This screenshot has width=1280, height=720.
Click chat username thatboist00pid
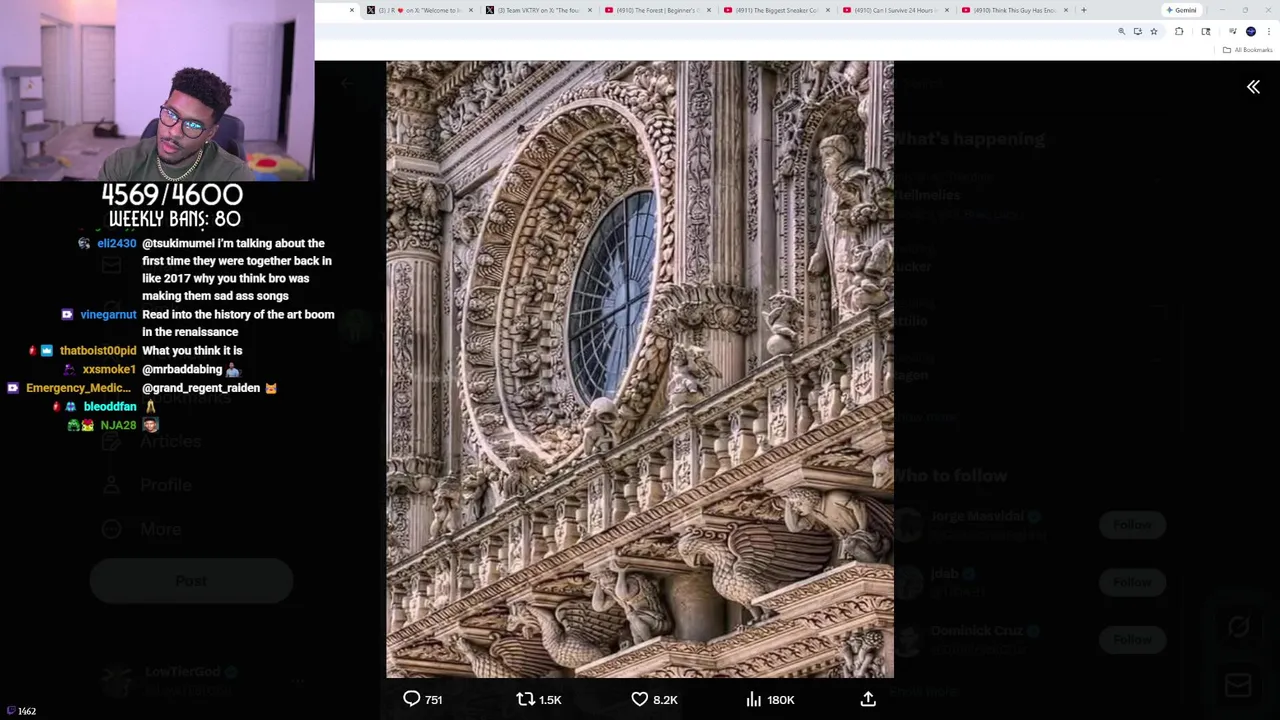(x=98, y=350)
